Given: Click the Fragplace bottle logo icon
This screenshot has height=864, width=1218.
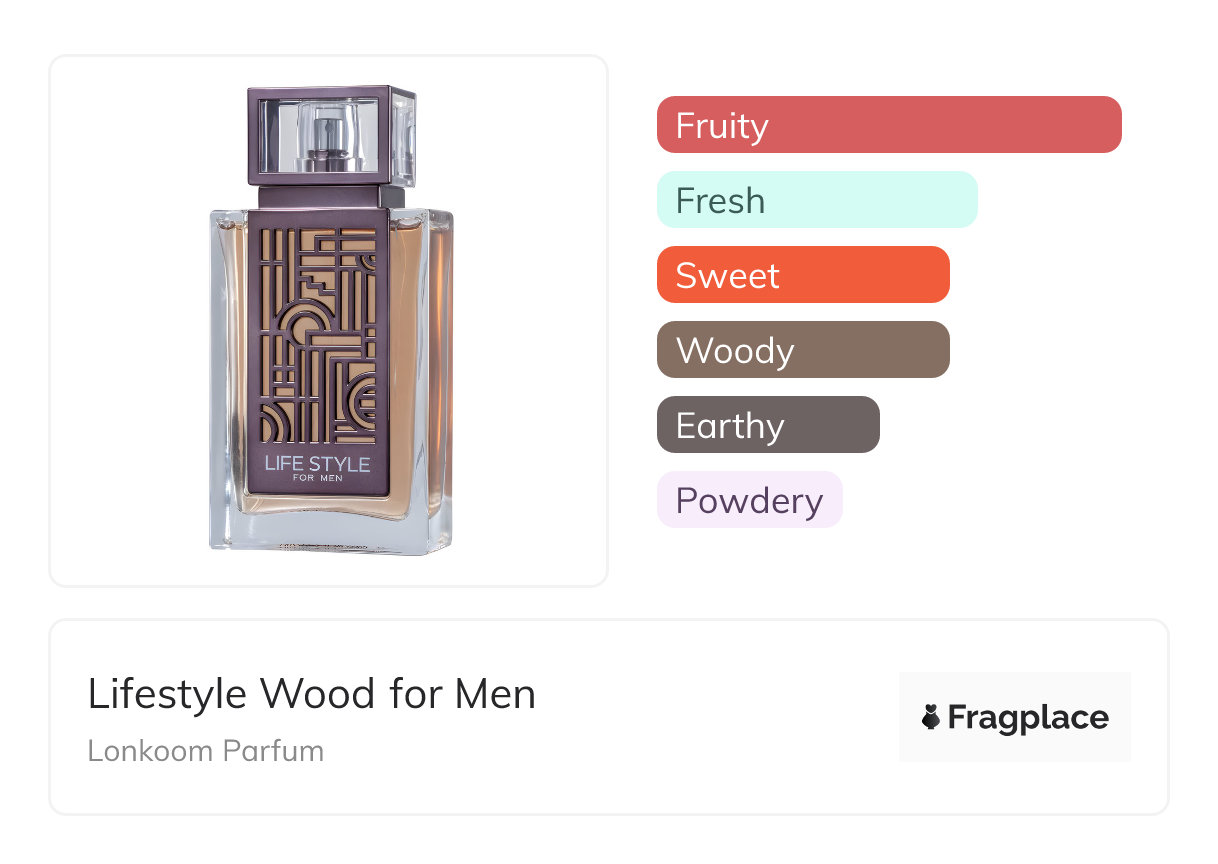Looking at the screenshot, I should [932, 717].
